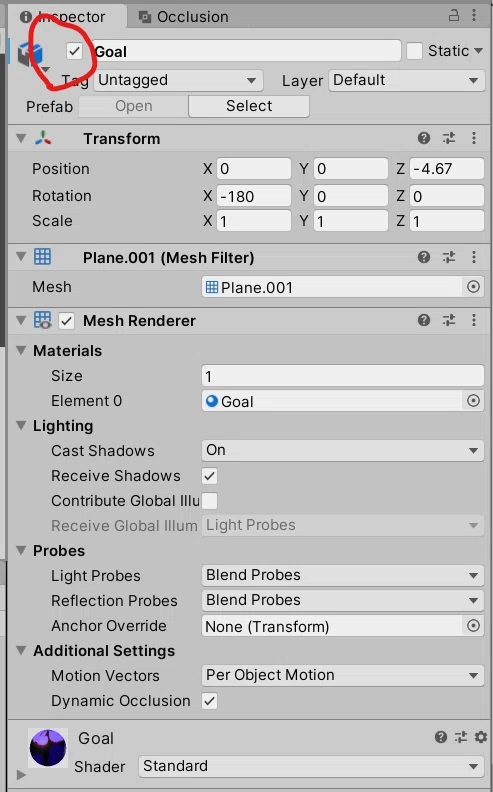
Task: Click object picker for Element 0 material
Action: 473,401
